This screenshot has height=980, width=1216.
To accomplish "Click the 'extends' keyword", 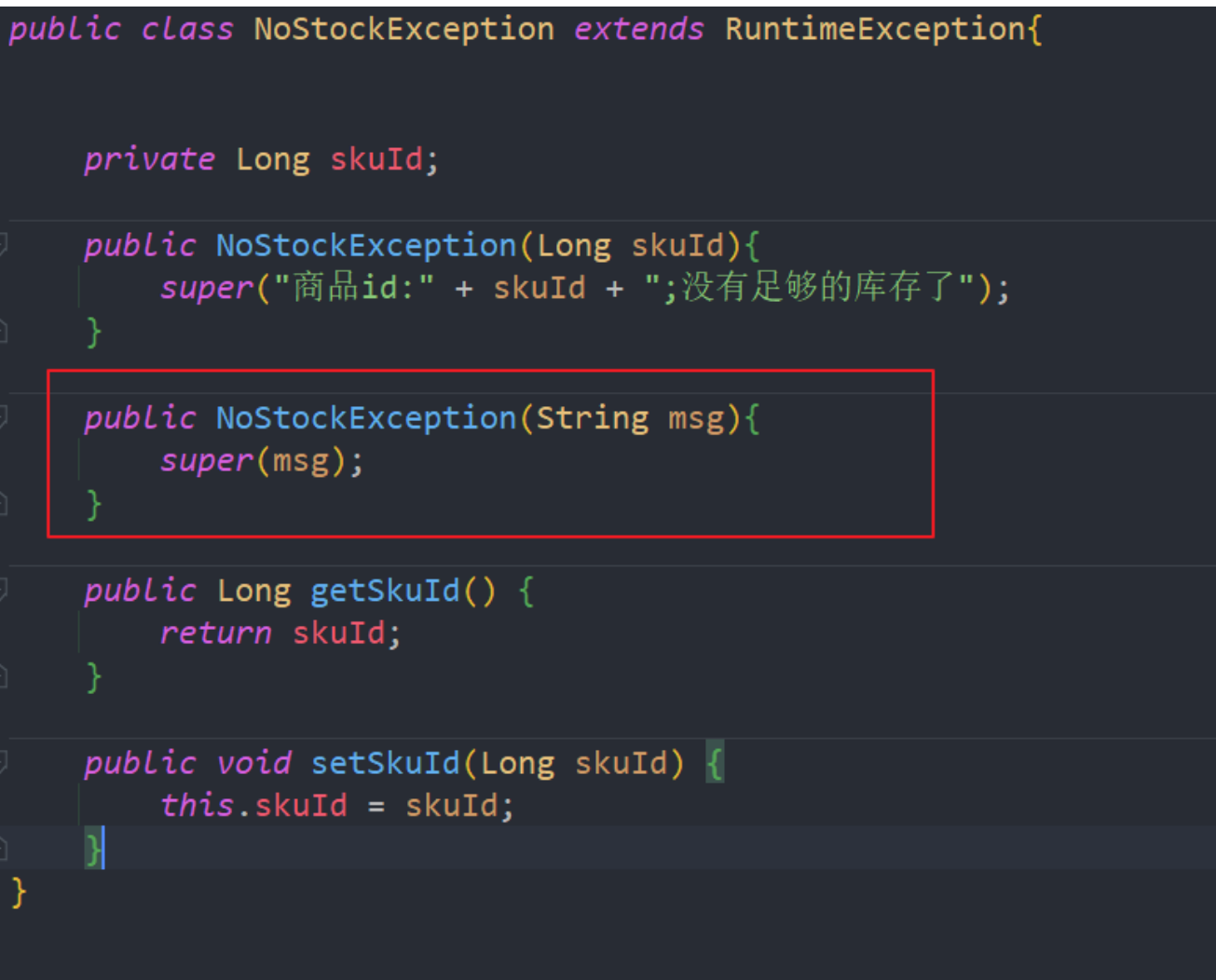I will (638, 29).
